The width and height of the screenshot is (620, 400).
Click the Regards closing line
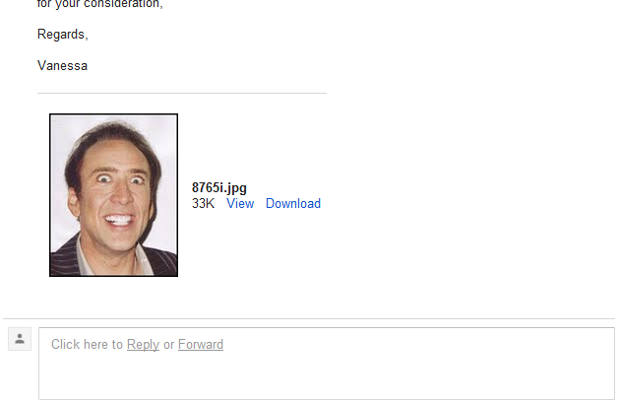point(62,34)
